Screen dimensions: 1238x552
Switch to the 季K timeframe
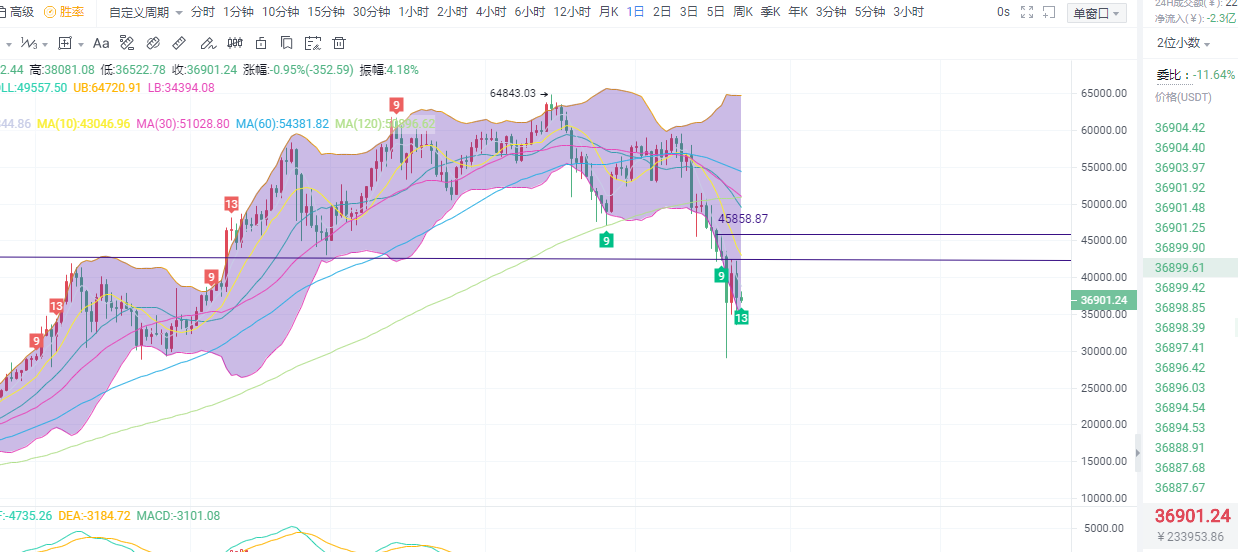[x=770, y=12]
